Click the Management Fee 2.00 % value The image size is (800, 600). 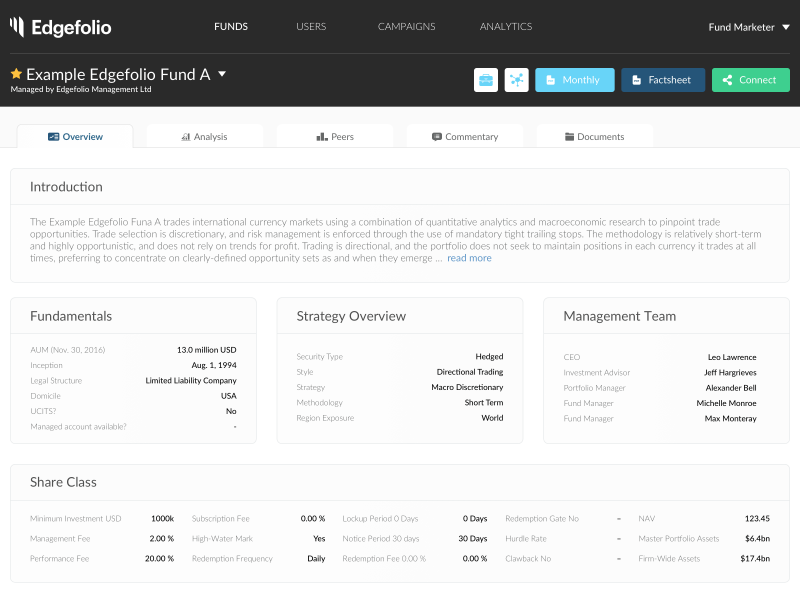(161, 538)
